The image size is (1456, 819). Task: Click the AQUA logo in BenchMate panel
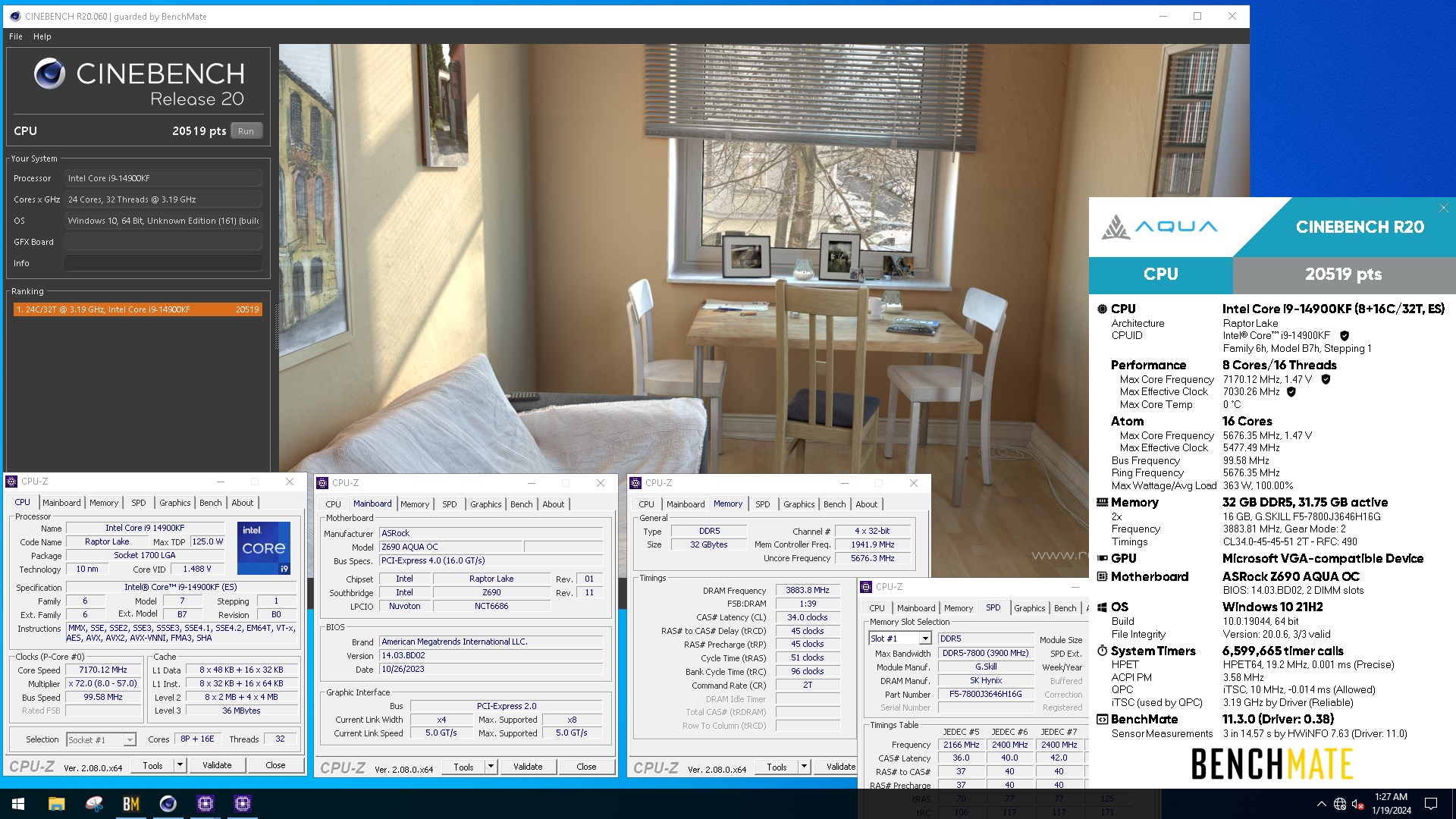click(x=1159, y=226)
